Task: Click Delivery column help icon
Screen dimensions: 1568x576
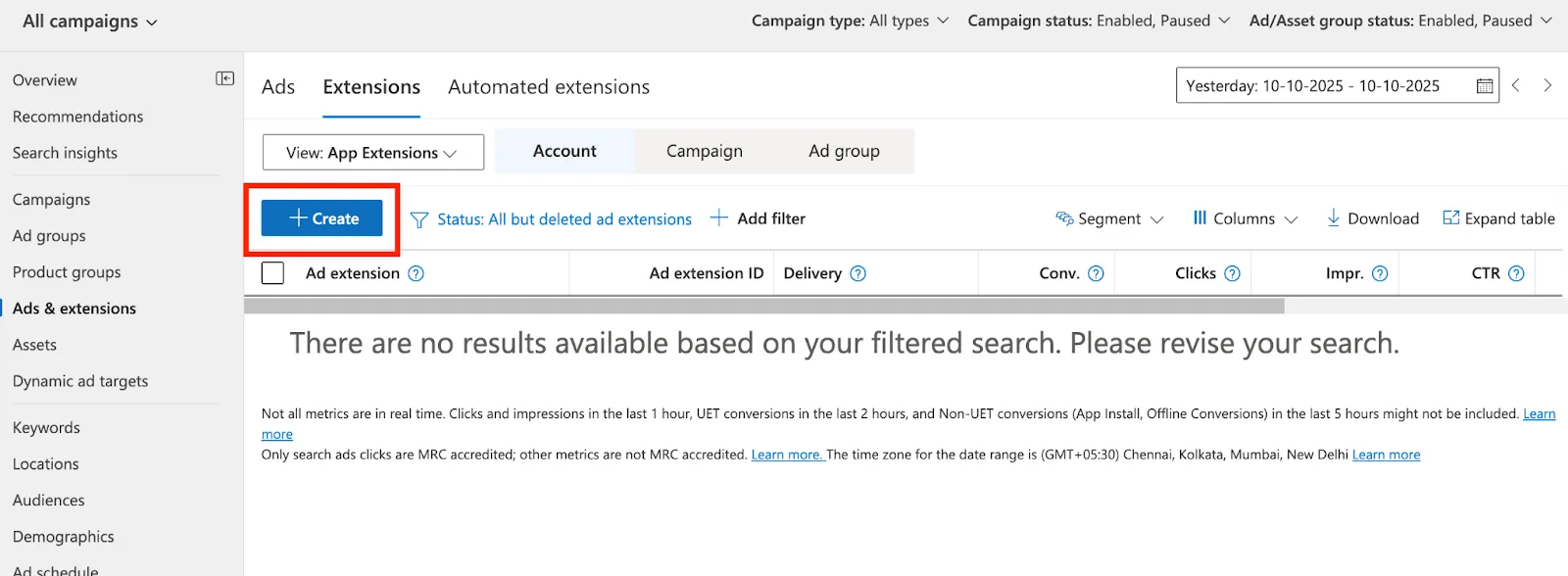Action: [x=857, y=273]
